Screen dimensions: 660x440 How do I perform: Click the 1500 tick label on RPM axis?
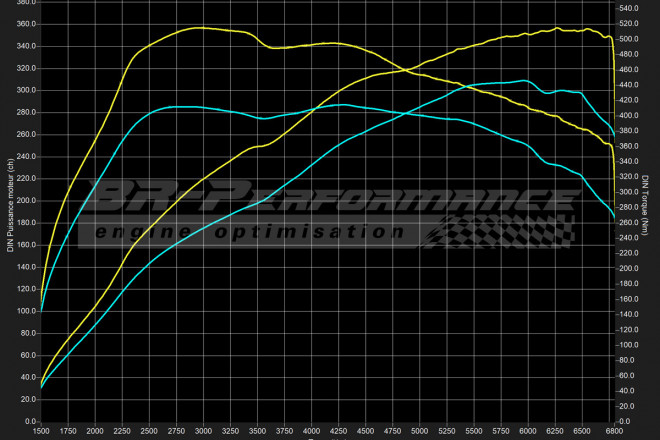coord(41,430)
